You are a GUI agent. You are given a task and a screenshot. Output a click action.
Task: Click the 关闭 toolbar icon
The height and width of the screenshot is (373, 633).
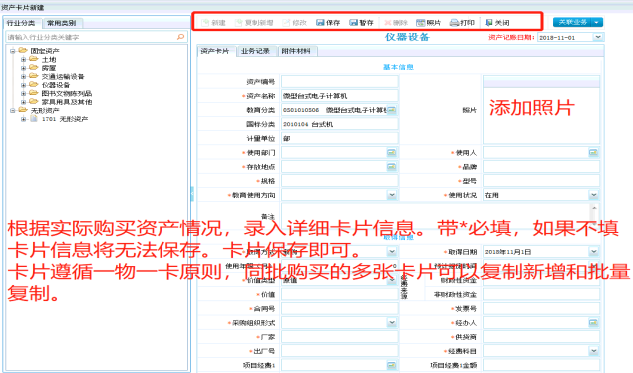488,23
